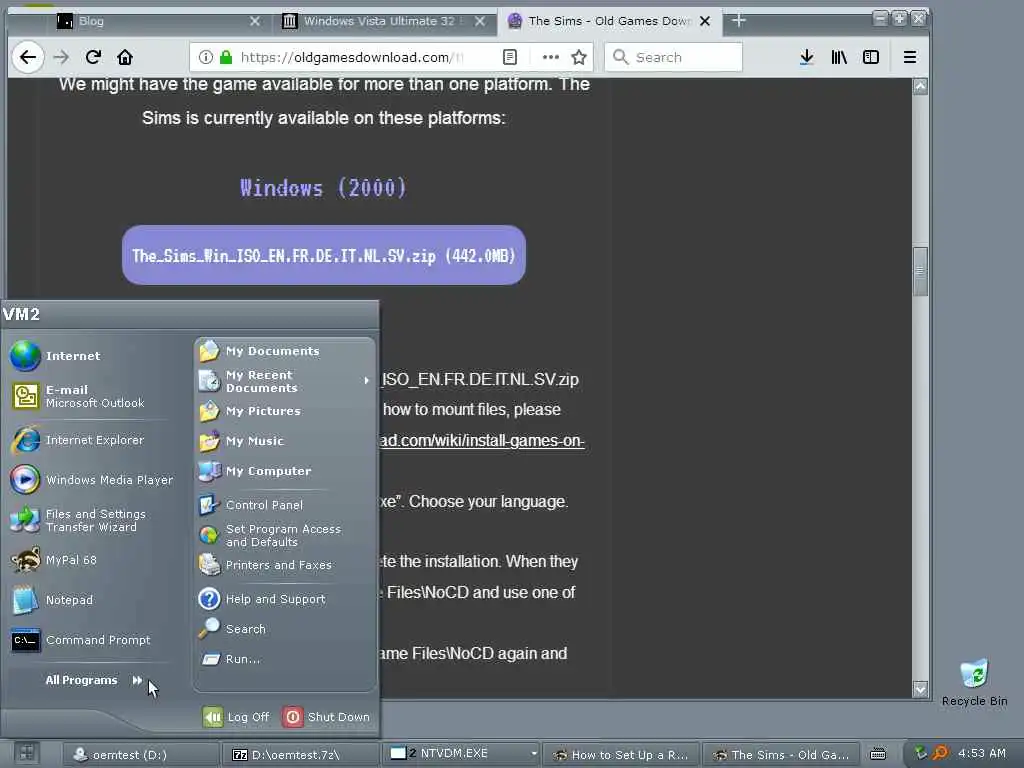Go back with the browser back arrow
The image size is (1024, 768).
click(x=27, y=57)
